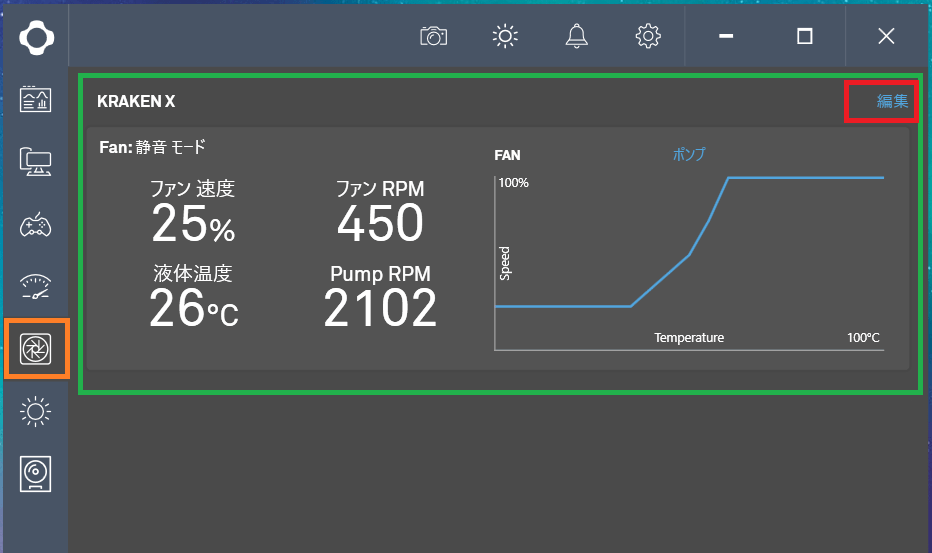Click the Fan: 静音 モード label
The image size is (932, 553).
pos(152,147)
